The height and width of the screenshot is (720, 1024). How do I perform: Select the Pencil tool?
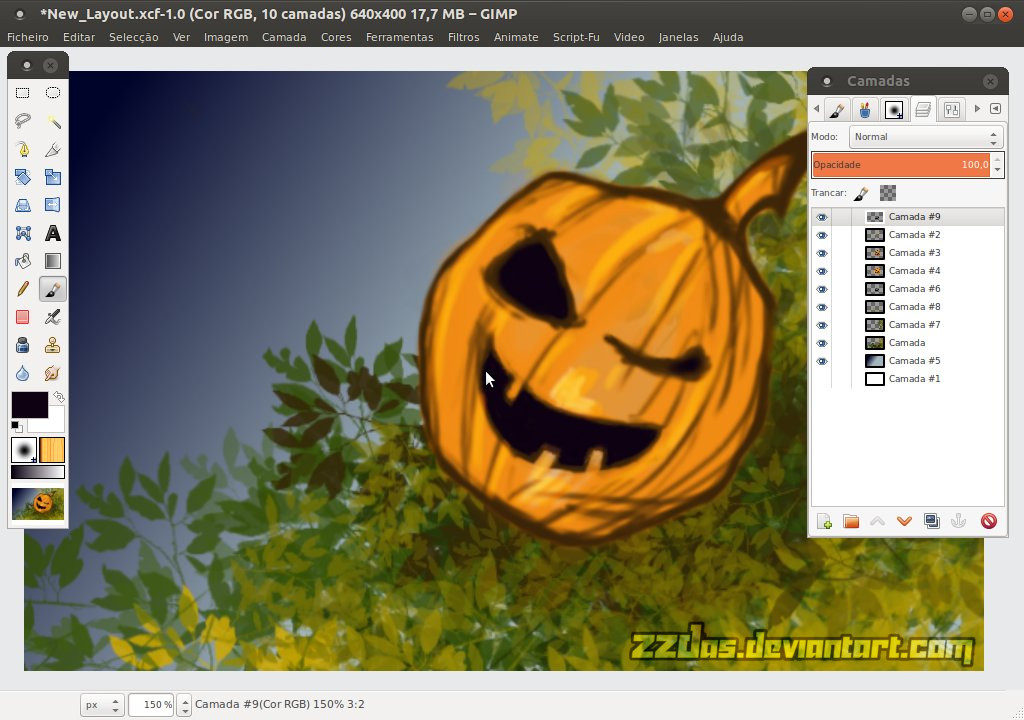coord(25,289)
